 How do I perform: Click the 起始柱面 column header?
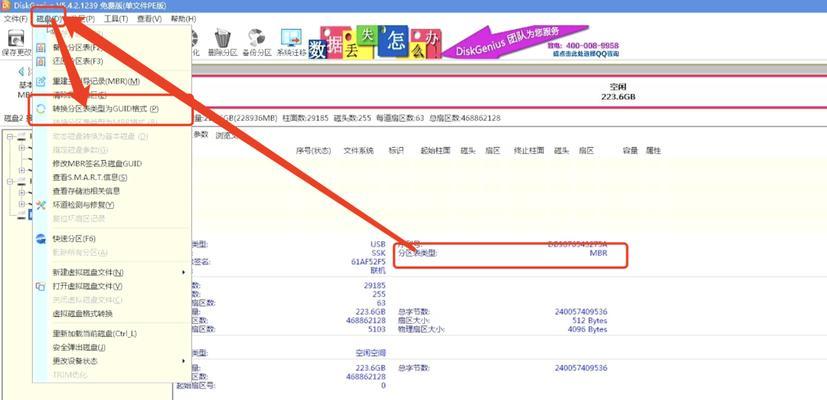click(435, 150)
